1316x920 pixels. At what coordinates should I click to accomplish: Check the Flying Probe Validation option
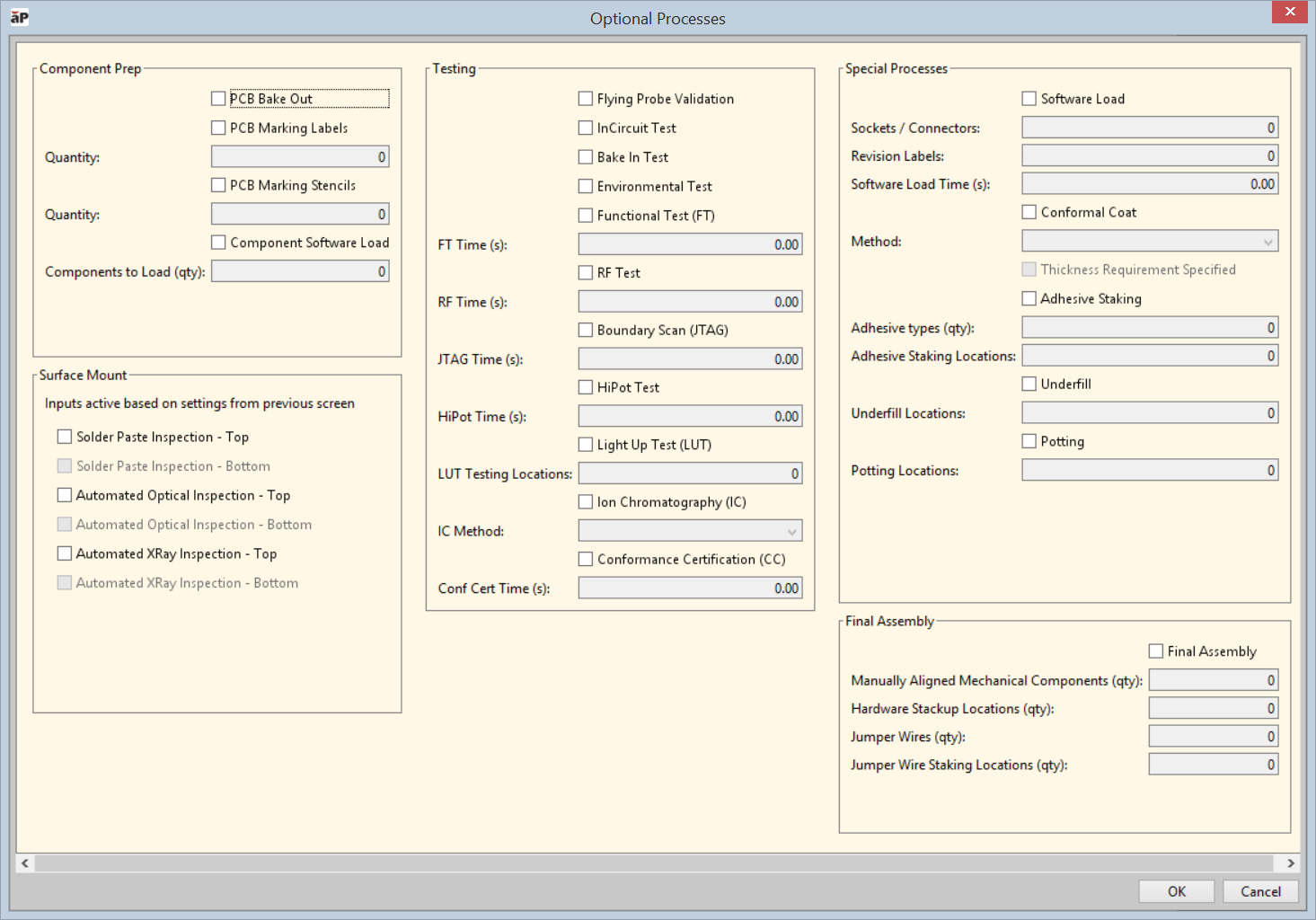tap(586, 99)
